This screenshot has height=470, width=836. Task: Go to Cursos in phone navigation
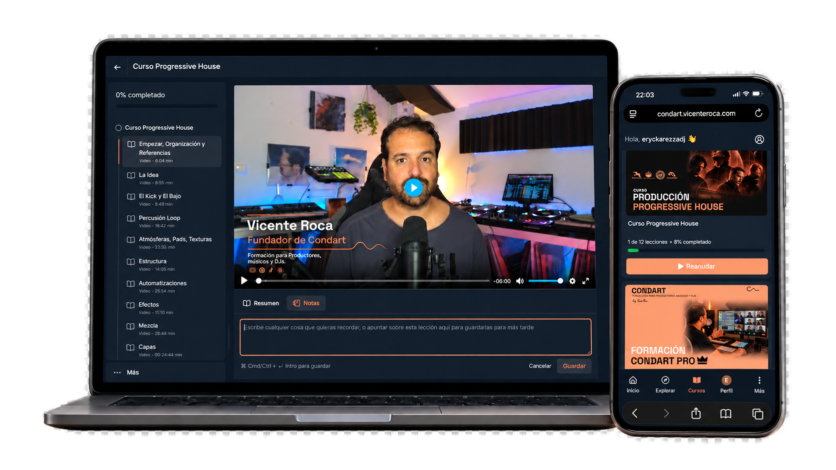tap(696, 385)
